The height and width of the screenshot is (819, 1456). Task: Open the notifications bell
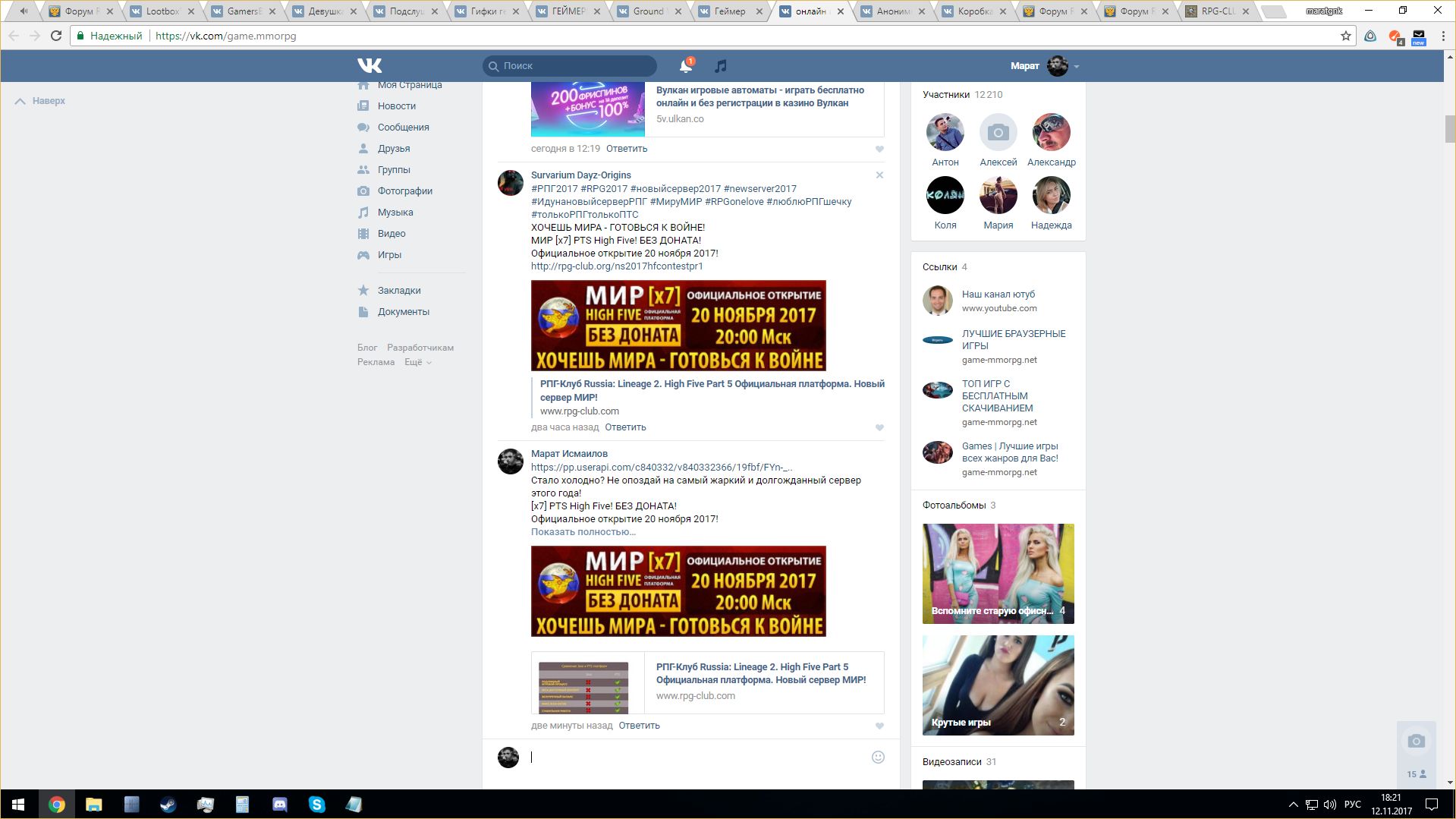tap(686, 66)
